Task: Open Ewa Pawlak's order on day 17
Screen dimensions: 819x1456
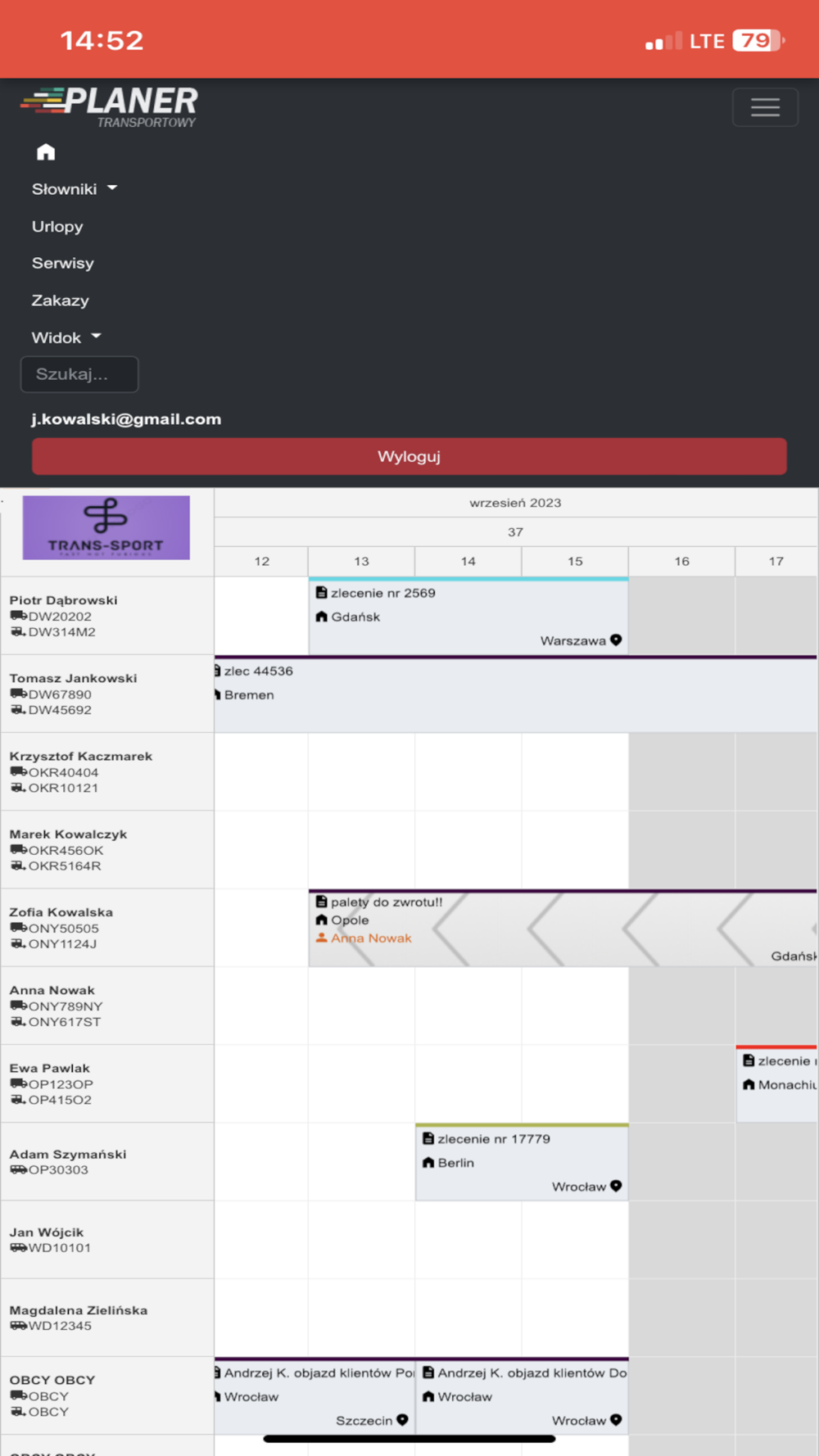Action: tap(776, 1083)
